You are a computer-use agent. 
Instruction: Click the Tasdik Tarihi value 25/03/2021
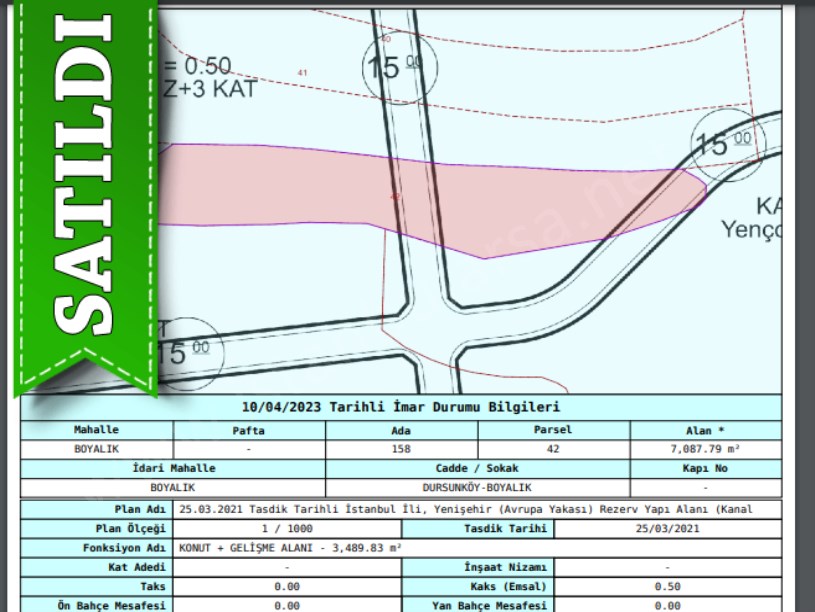point(668,528)
